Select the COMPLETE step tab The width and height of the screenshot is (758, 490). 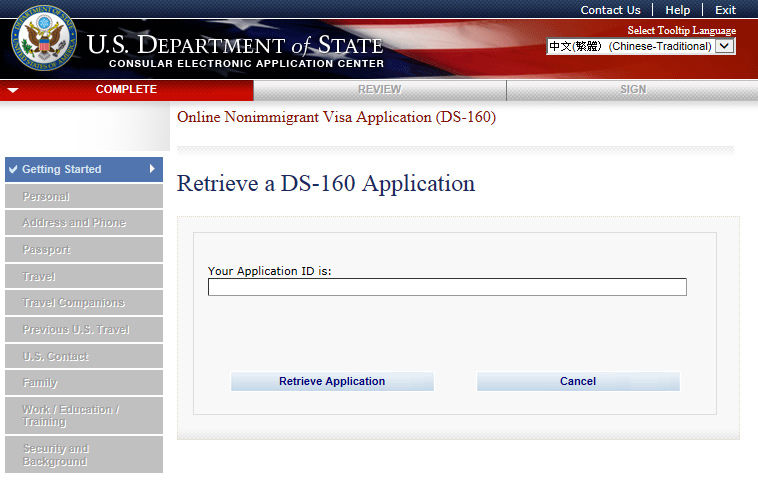(x=127, y=90)
